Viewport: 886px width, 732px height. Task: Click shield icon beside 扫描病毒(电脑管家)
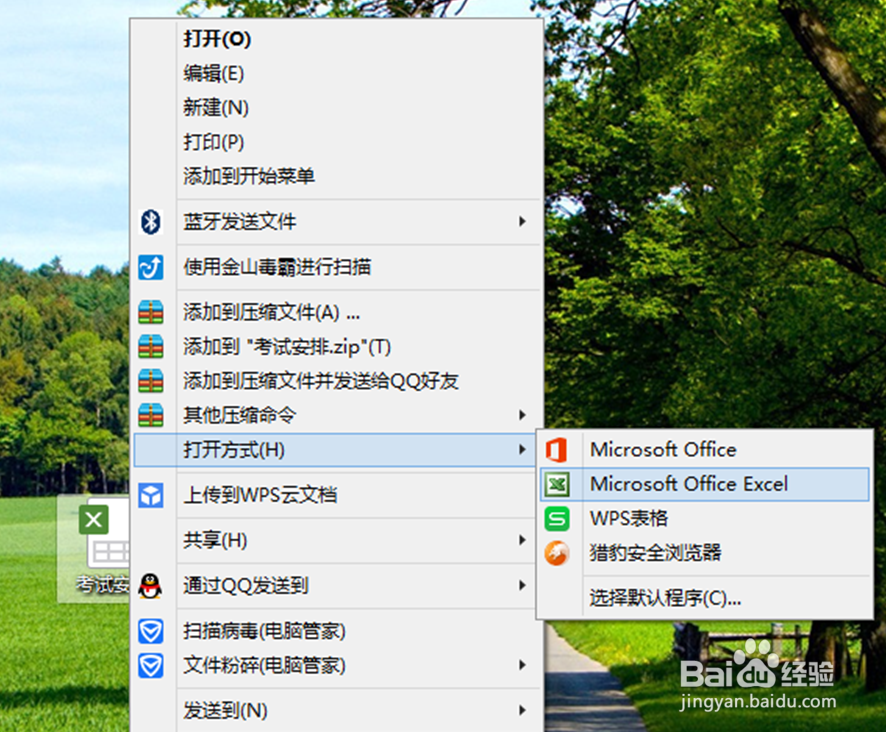[151, 631]
